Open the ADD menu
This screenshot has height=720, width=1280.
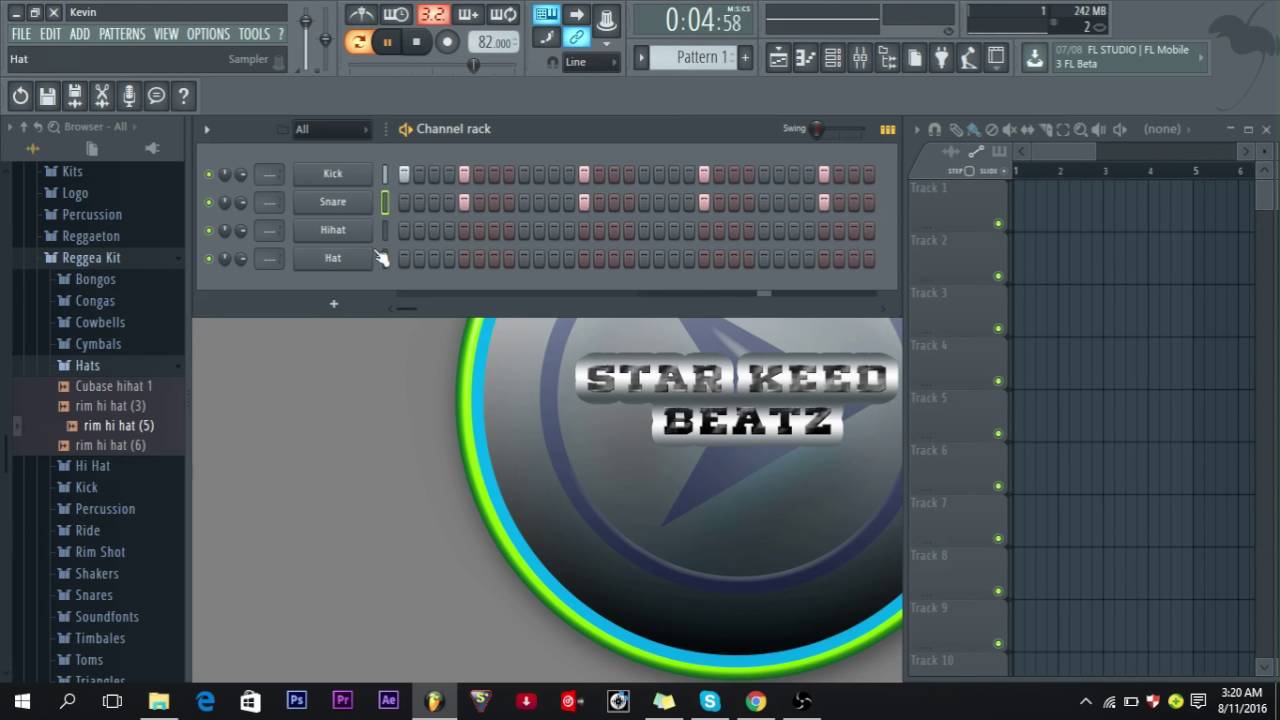(80, 34)
